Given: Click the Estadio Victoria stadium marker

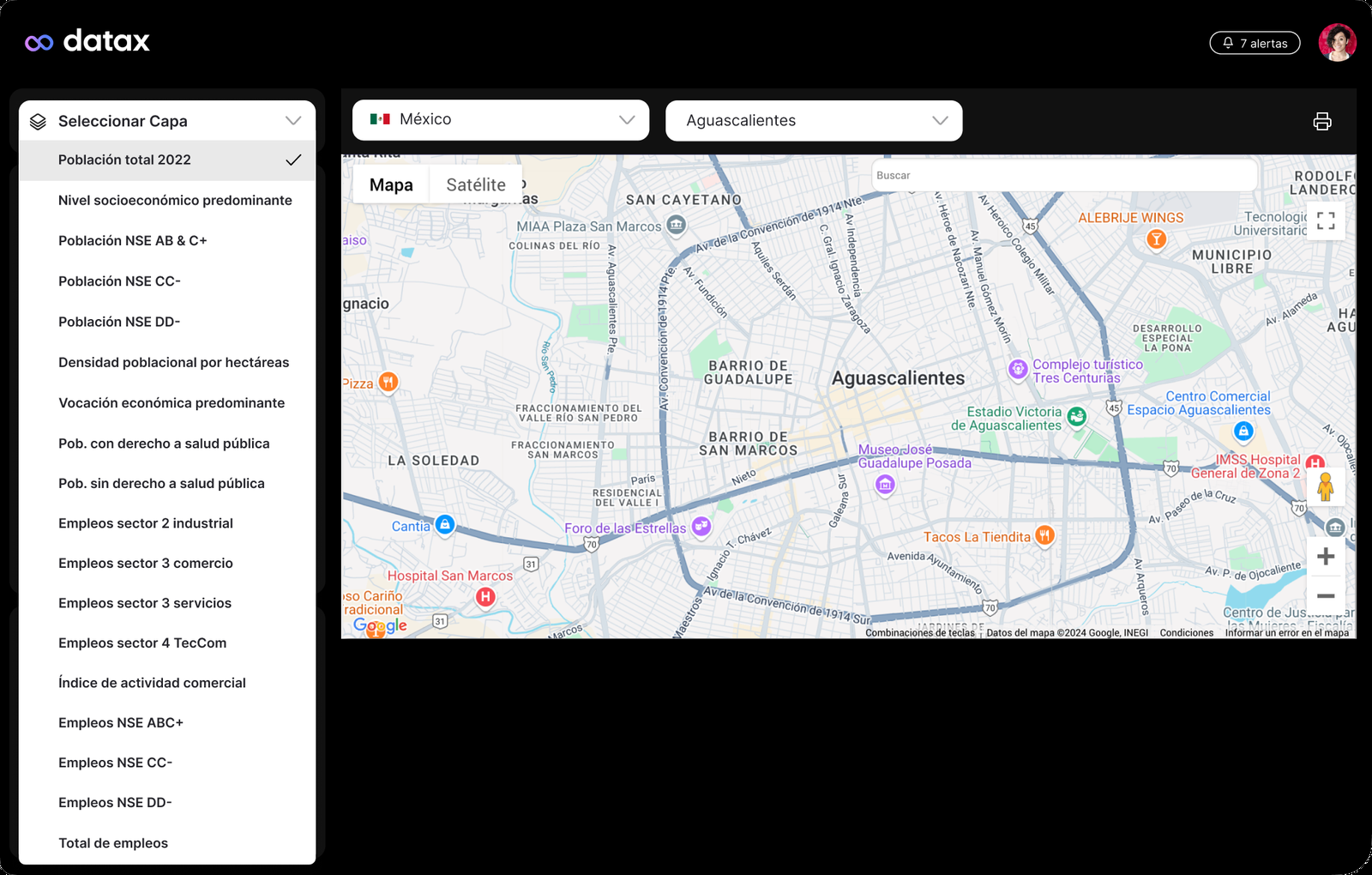Looking at the screenshot, I should (1077, 417).
